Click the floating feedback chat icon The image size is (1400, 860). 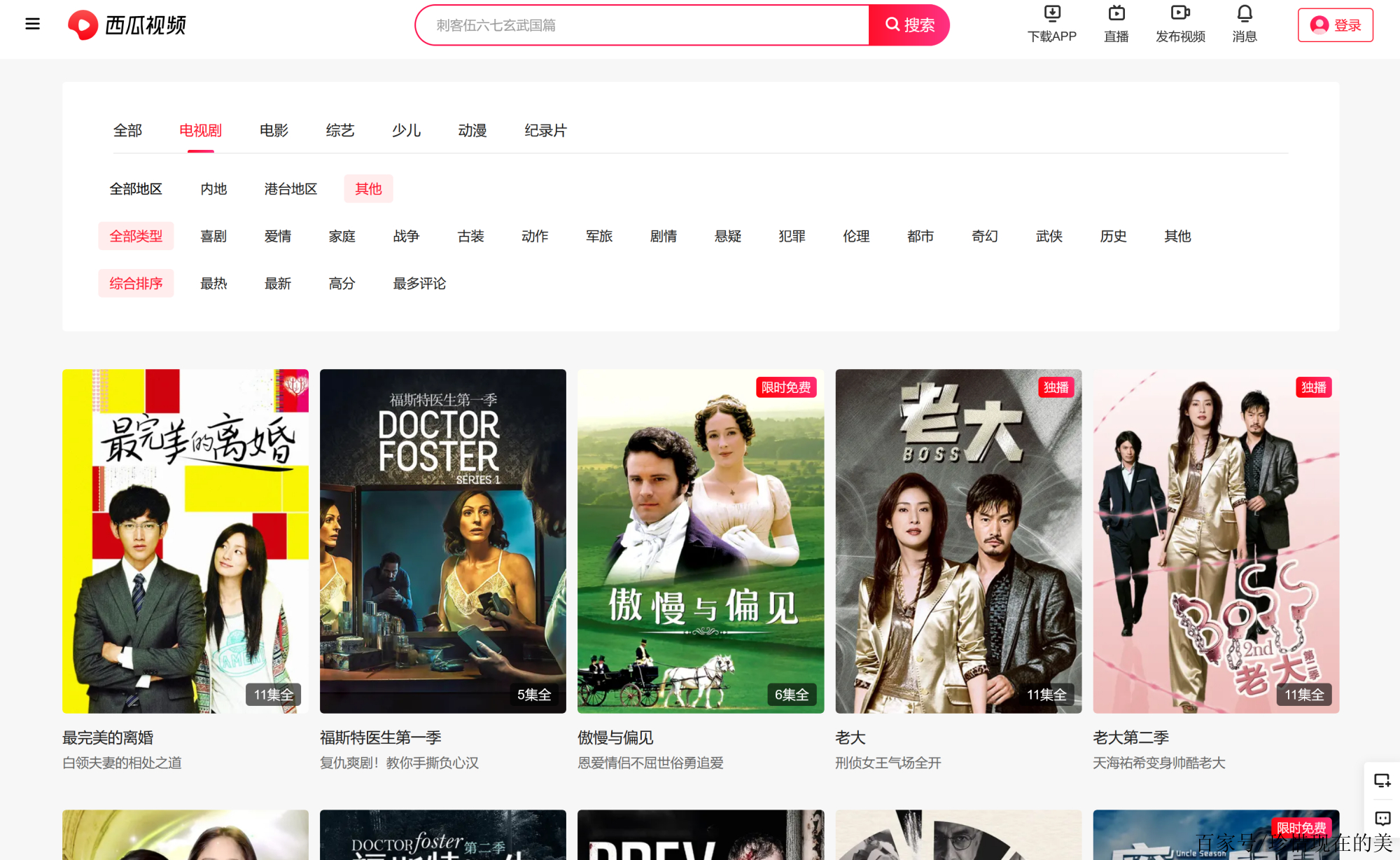1382,819
